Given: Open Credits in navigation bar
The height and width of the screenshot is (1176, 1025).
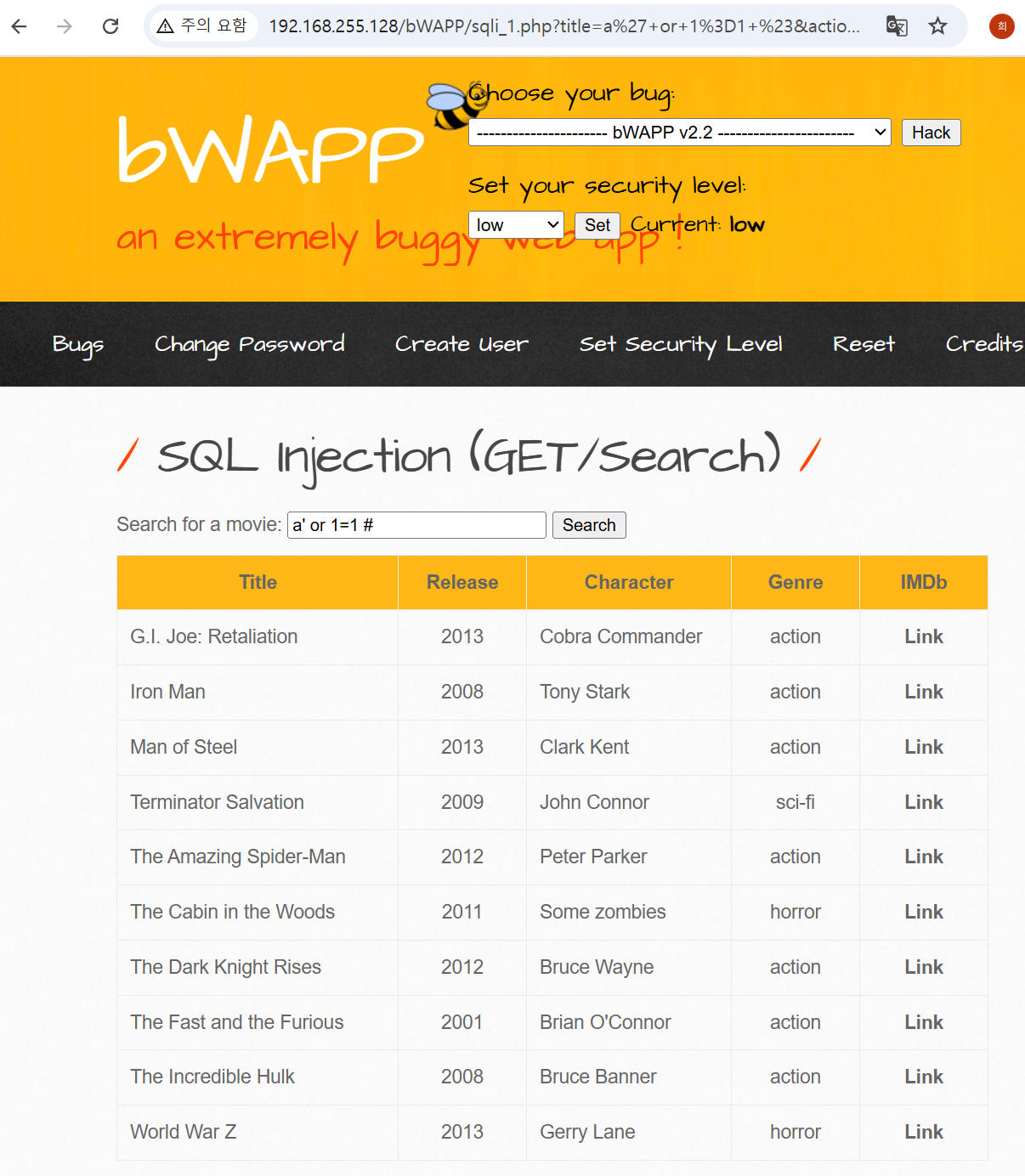Looking at the screenshot, I should pos(984,344).
